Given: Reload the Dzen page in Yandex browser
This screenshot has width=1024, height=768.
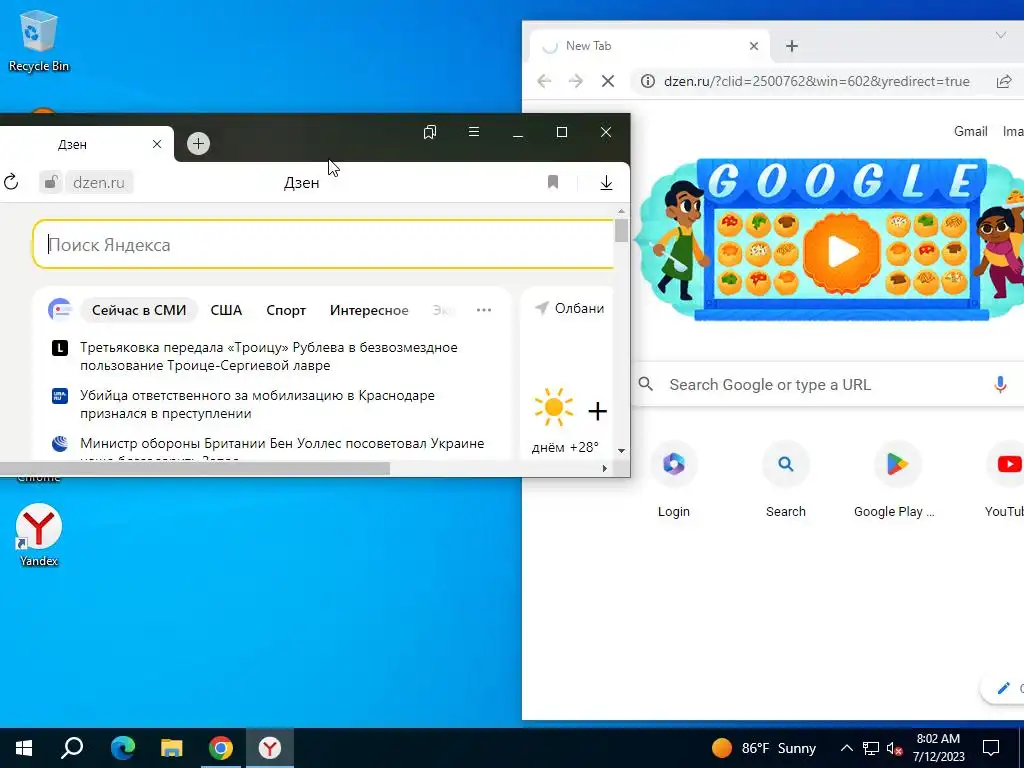Looking at the screenshot, I should [11, 182].
